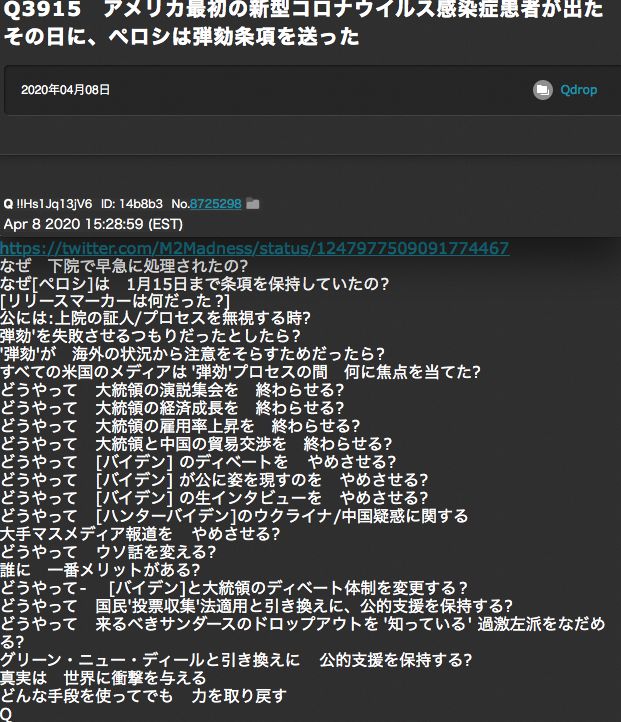621x722 pixels.
Task: Click the line 大統領の雇用率上昇を 終わらせる?
Action: pos(180,426)
